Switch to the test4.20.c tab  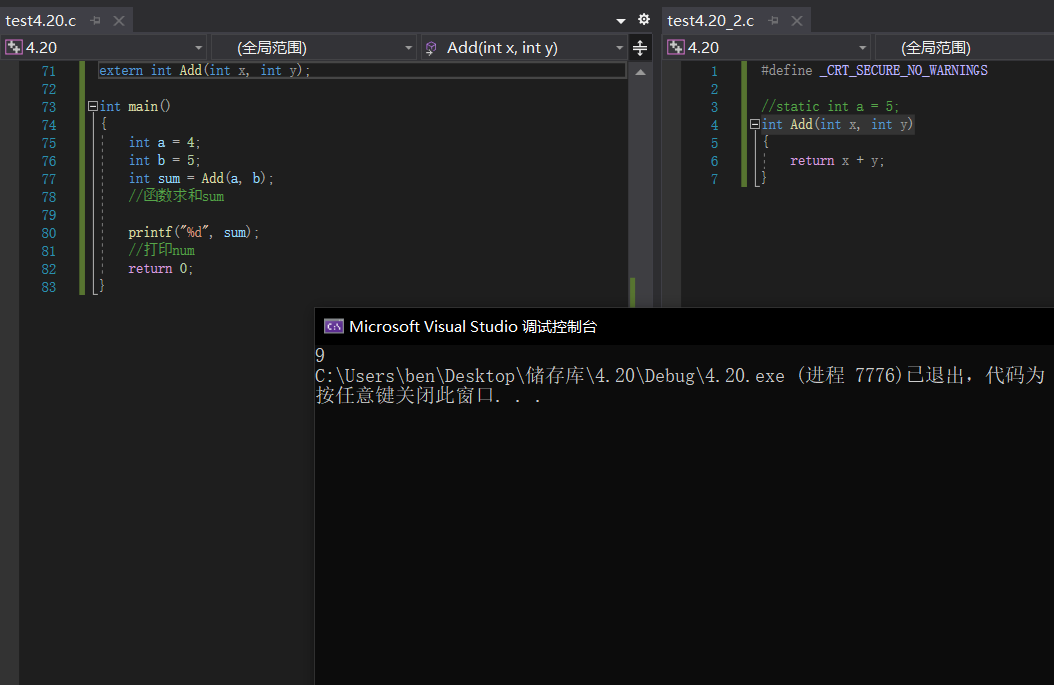(x=40, y=21)
